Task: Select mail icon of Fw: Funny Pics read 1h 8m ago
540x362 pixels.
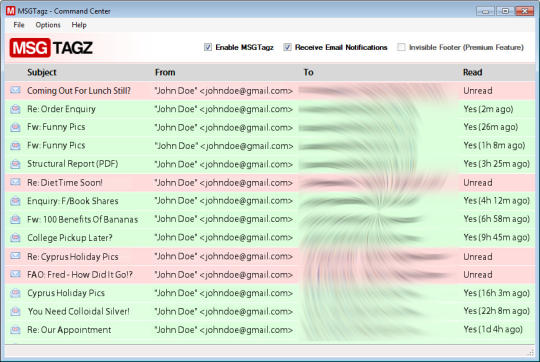Action: tap(15, 145)
